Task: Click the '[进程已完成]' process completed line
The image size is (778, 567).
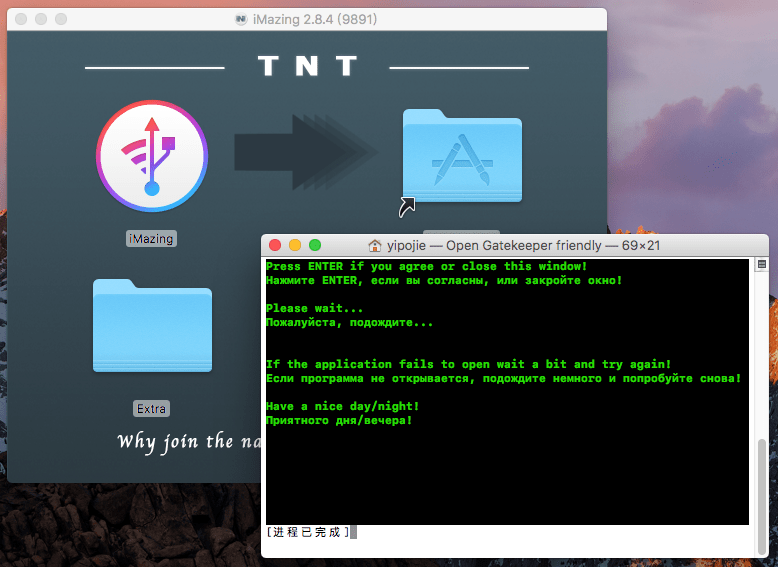Action: click(x=308, y=532)
